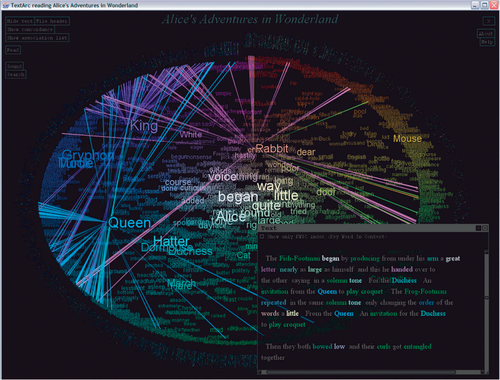Select the word Queen in the arc
This screenshot has height=380, width=500.
point(129,223)
